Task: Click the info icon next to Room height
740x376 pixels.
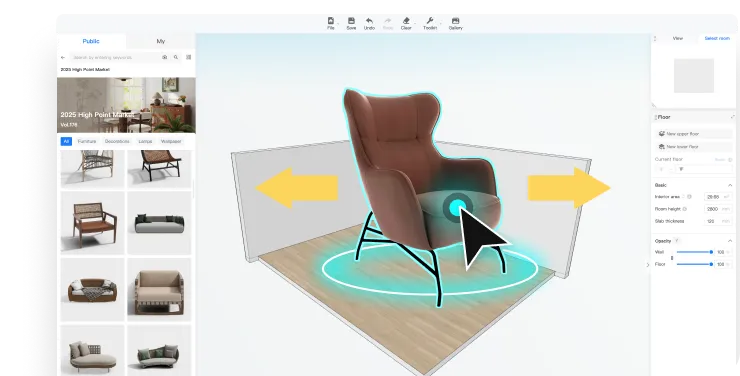Action: 685,209
